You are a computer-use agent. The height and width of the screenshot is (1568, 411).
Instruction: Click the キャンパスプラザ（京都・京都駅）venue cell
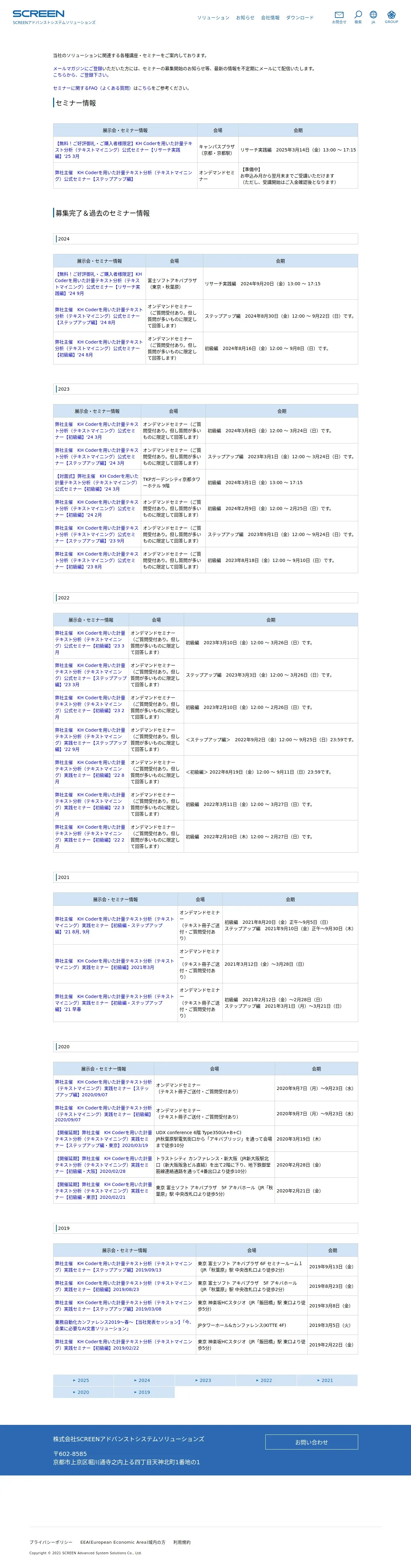tap(217, 150)
